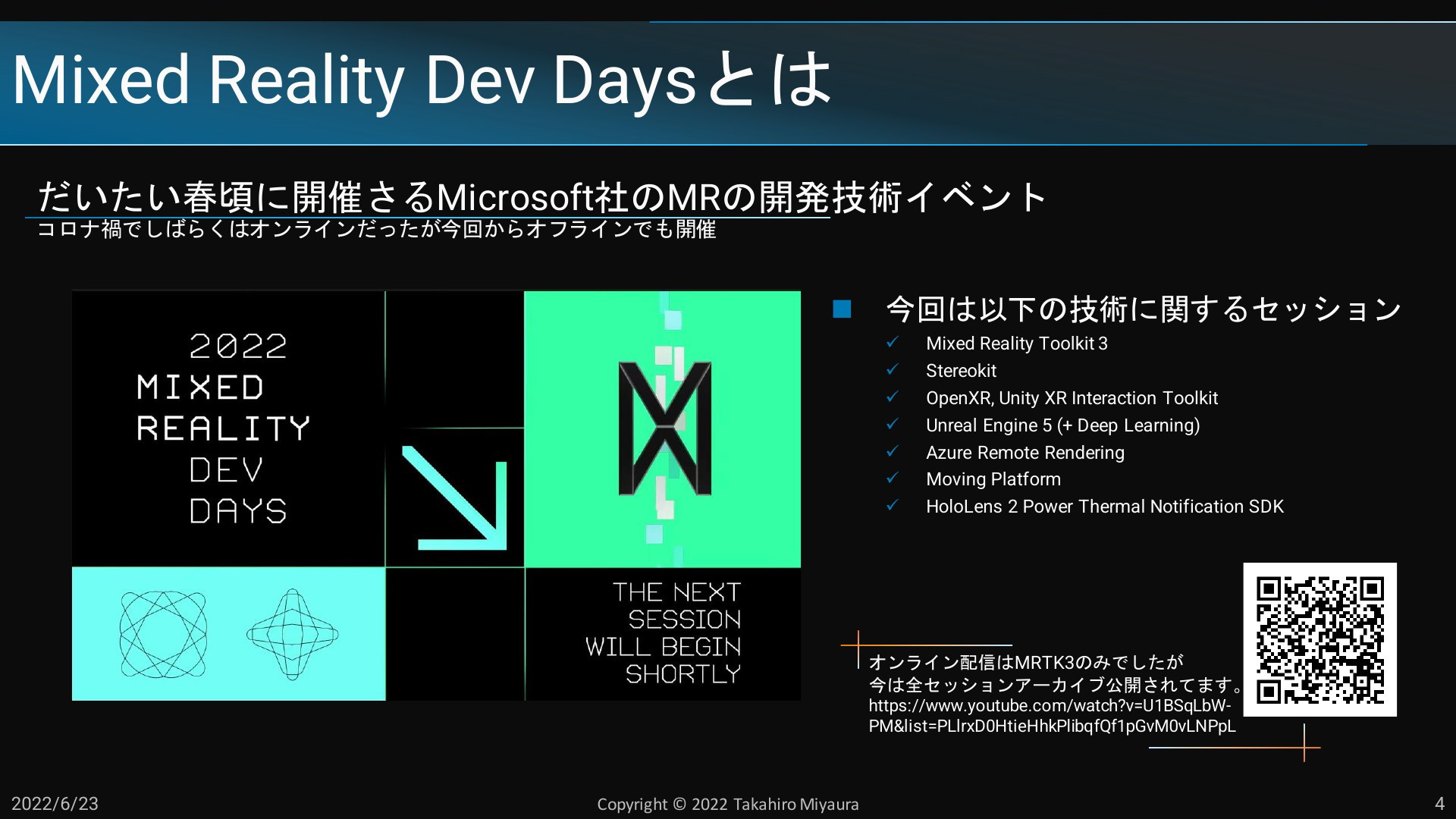
Task: Click 'Copyright © 2022 Takahiro Miyaura' footer text
Action: tap(728, 805)
